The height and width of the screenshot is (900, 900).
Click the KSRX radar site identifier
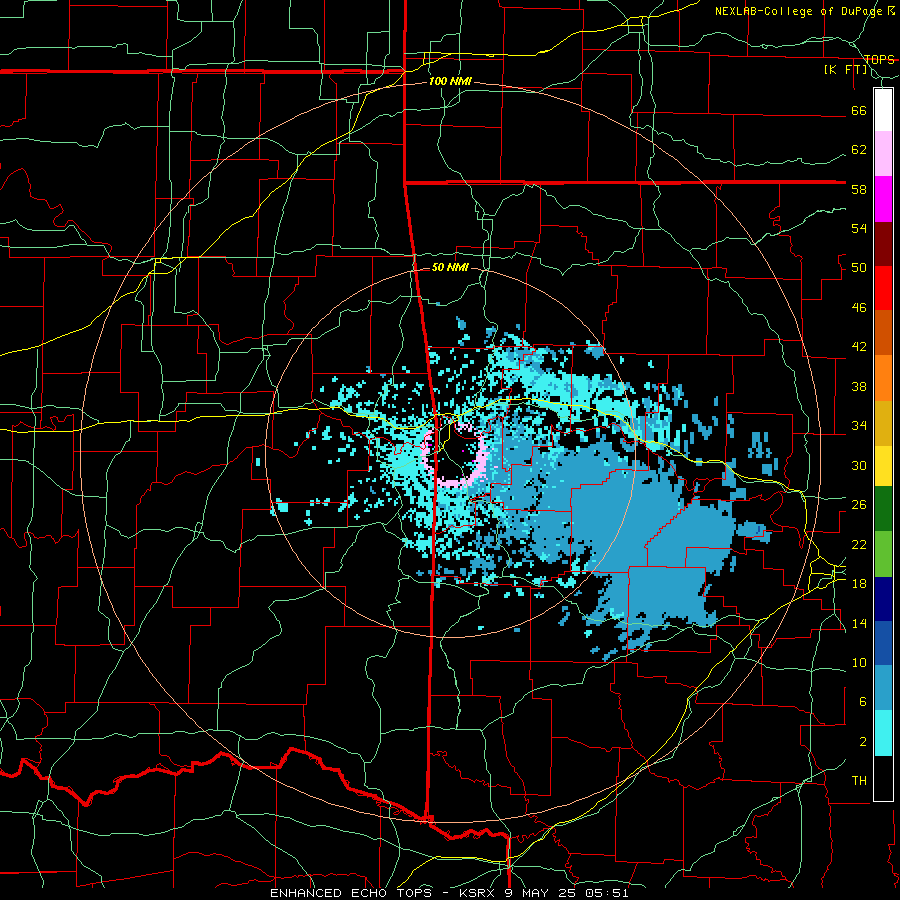(480, 893)
